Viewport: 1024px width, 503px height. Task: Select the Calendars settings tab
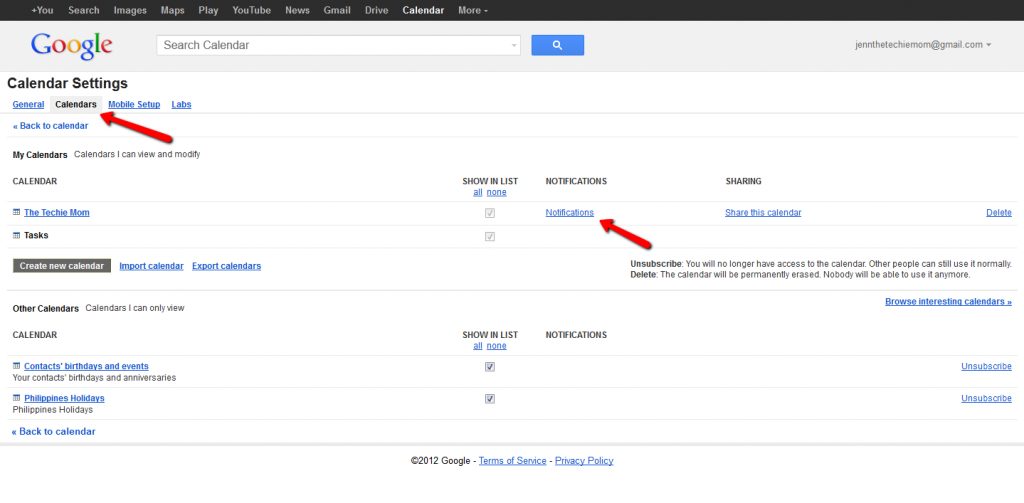pos(76,105)
